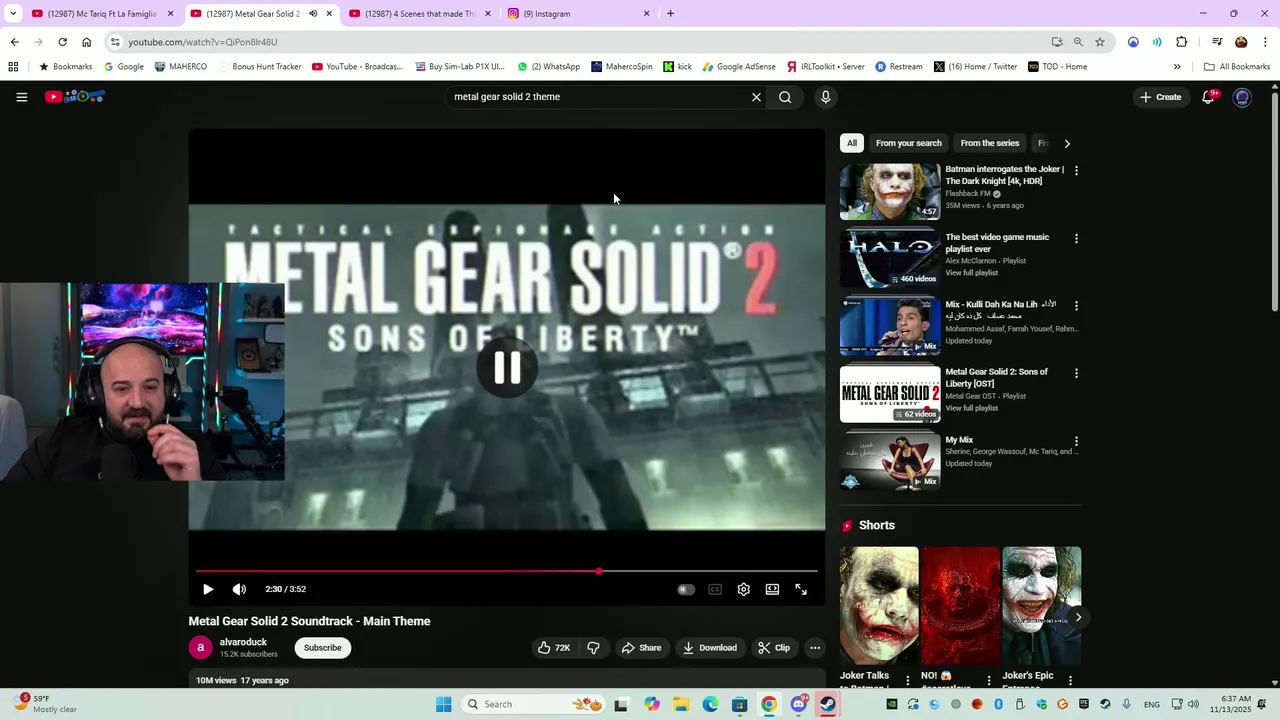Download the video
The width and height of the screenshot is (1280, 720).
pyautogui.click(x=710, y=648)
